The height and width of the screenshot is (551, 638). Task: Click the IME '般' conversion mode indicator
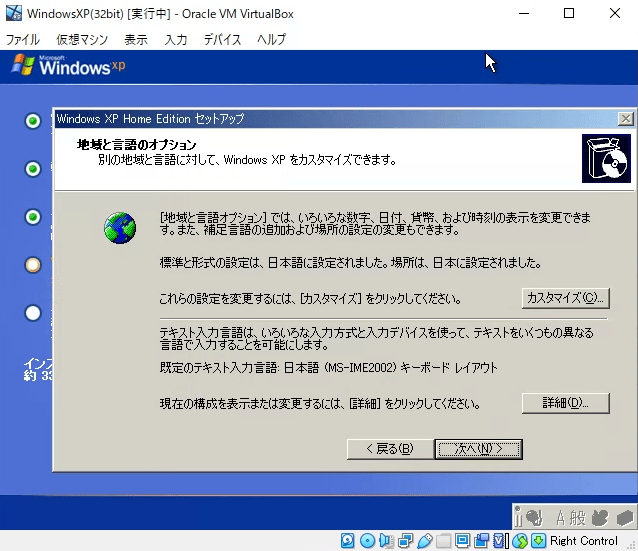(x=577, y=518)
